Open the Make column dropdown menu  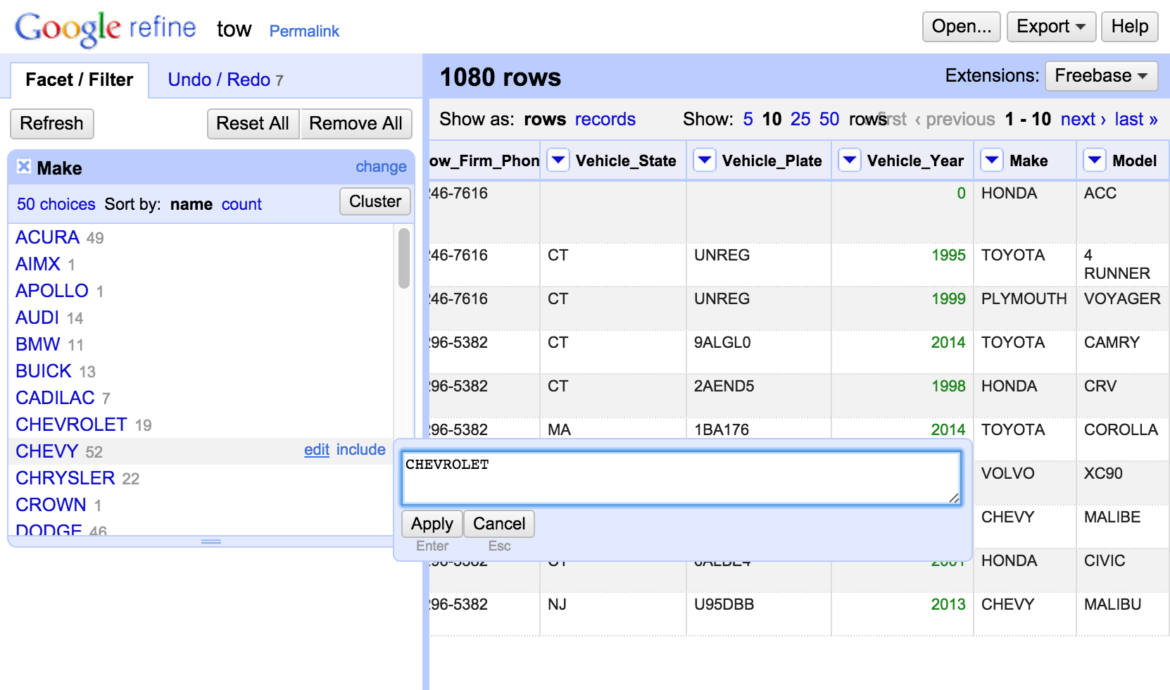coord(991,160)
